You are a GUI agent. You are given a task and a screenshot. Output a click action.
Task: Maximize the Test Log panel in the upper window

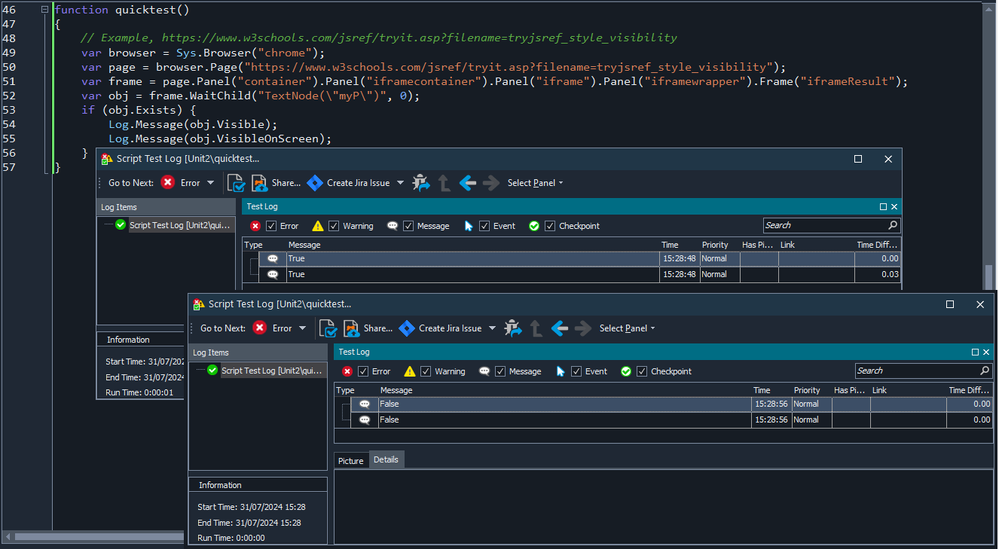coord(883,207)
